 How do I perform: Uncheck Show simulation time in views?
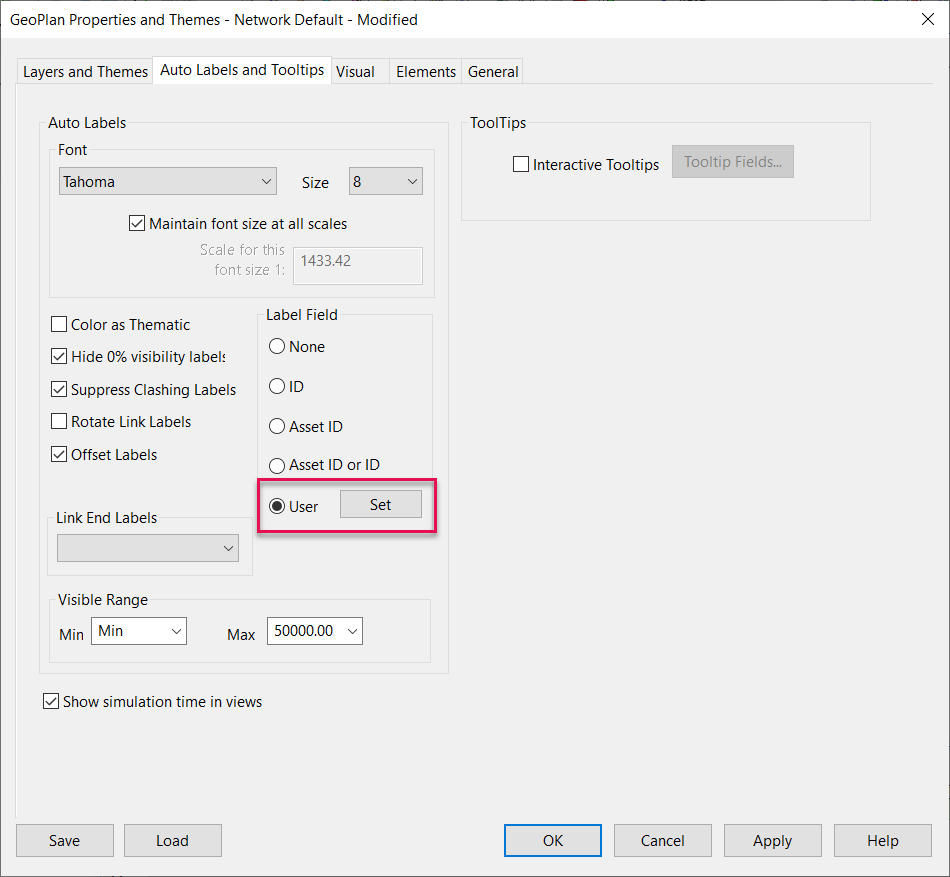[51, 701]
